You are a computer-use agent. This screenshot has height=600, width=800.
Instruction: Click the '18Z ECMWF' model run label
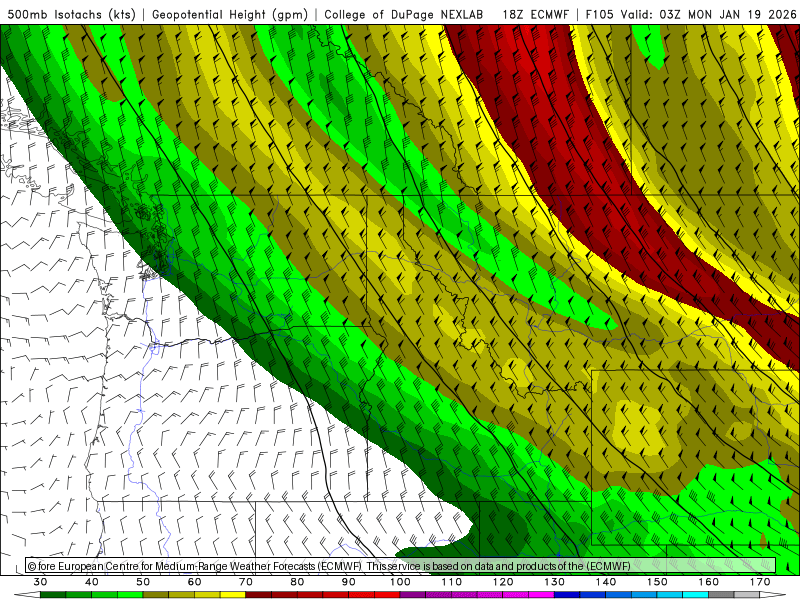pos(535,14)
